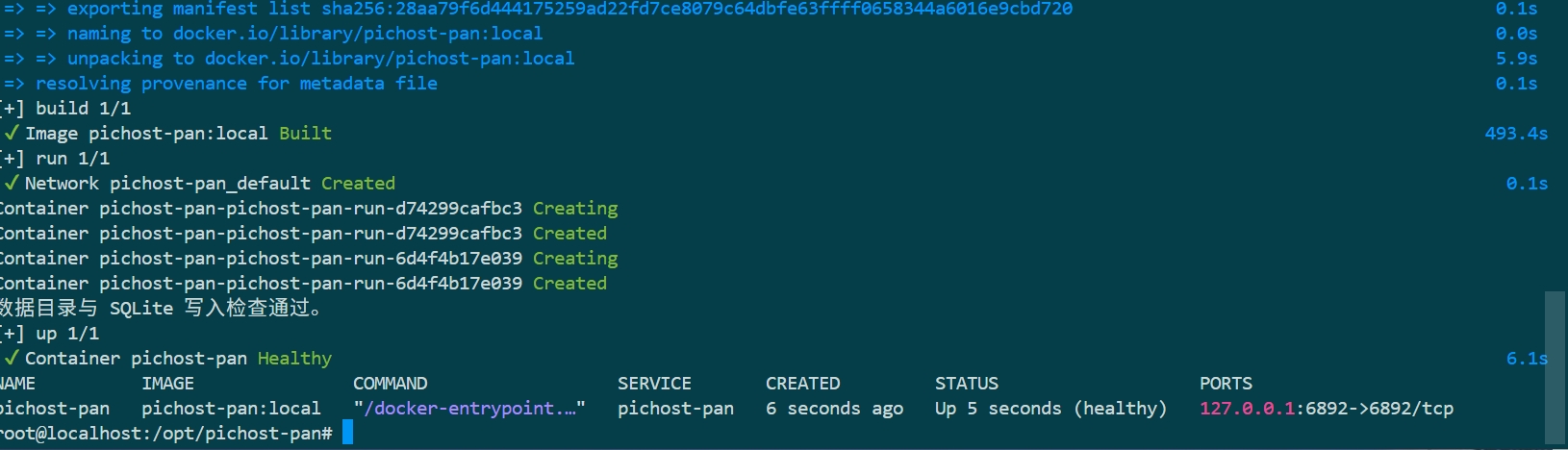Click the green Built status word
Screen dimensions: 1568x450
(x=305, y=133)
